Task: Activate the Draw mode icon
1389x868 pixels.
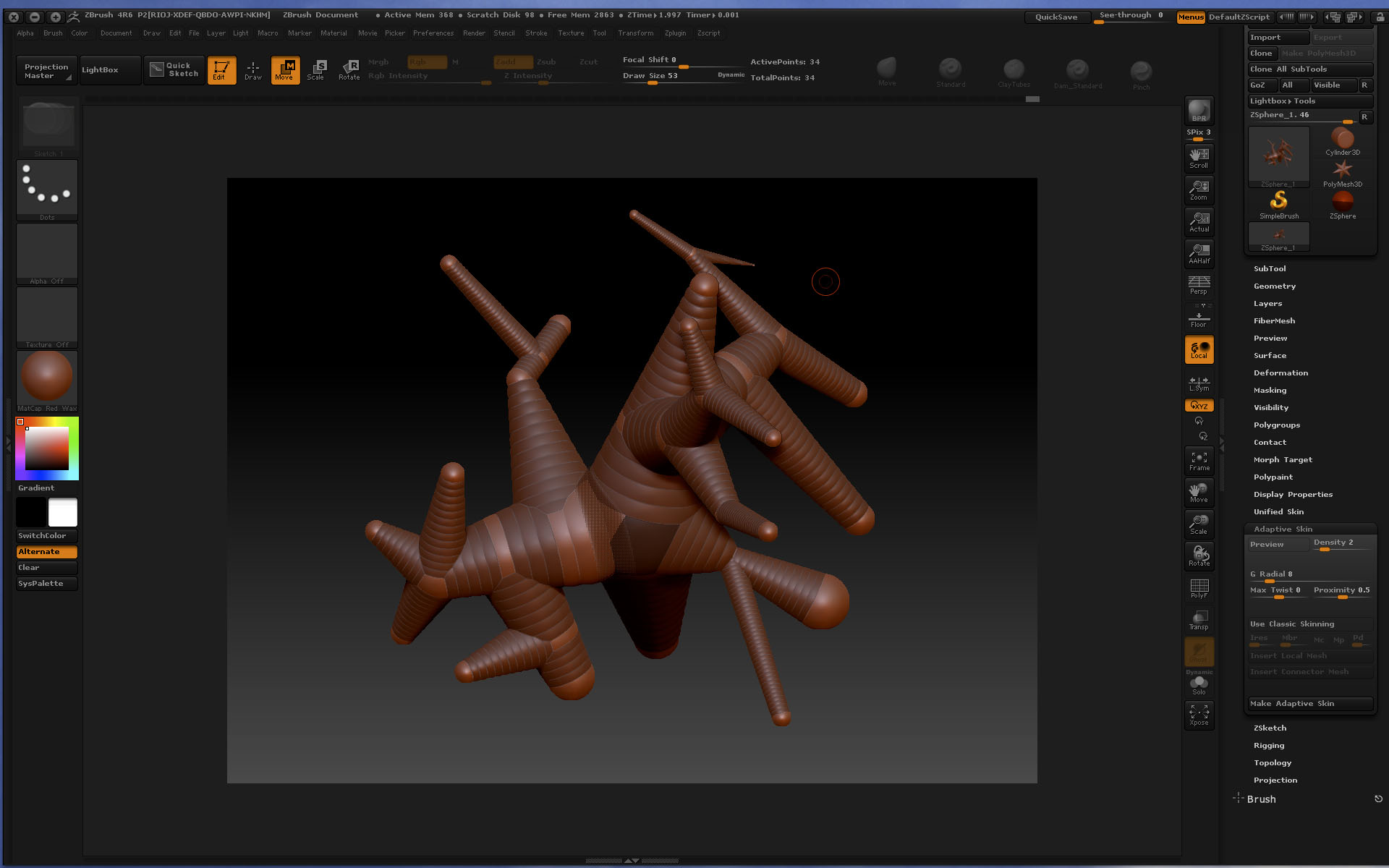Action: click(252, 70)
